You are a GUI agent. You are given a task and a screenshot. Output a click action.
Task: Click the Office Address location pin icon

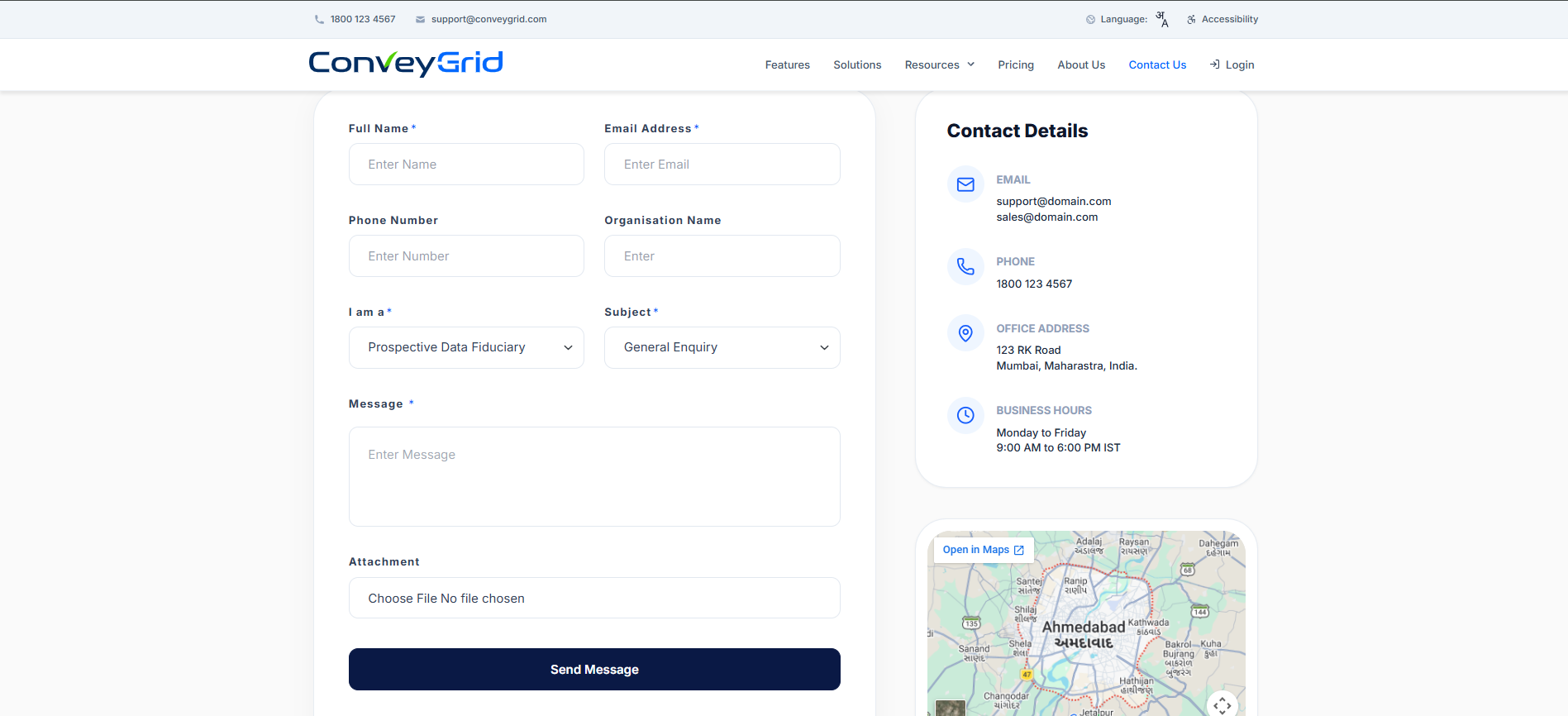tap(965, 333)
